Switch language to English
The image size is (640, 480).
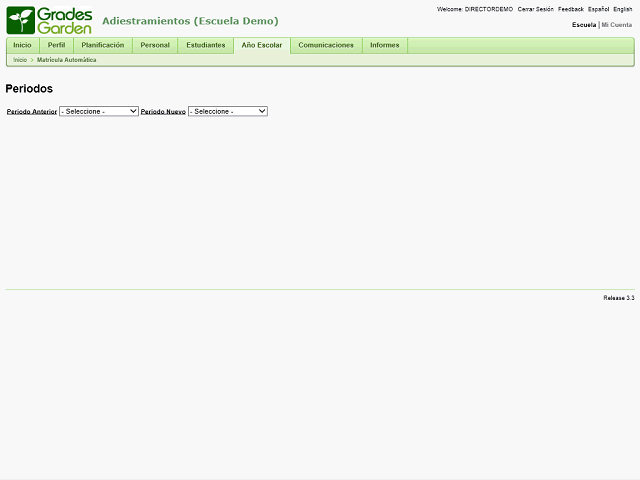point(622,9)
